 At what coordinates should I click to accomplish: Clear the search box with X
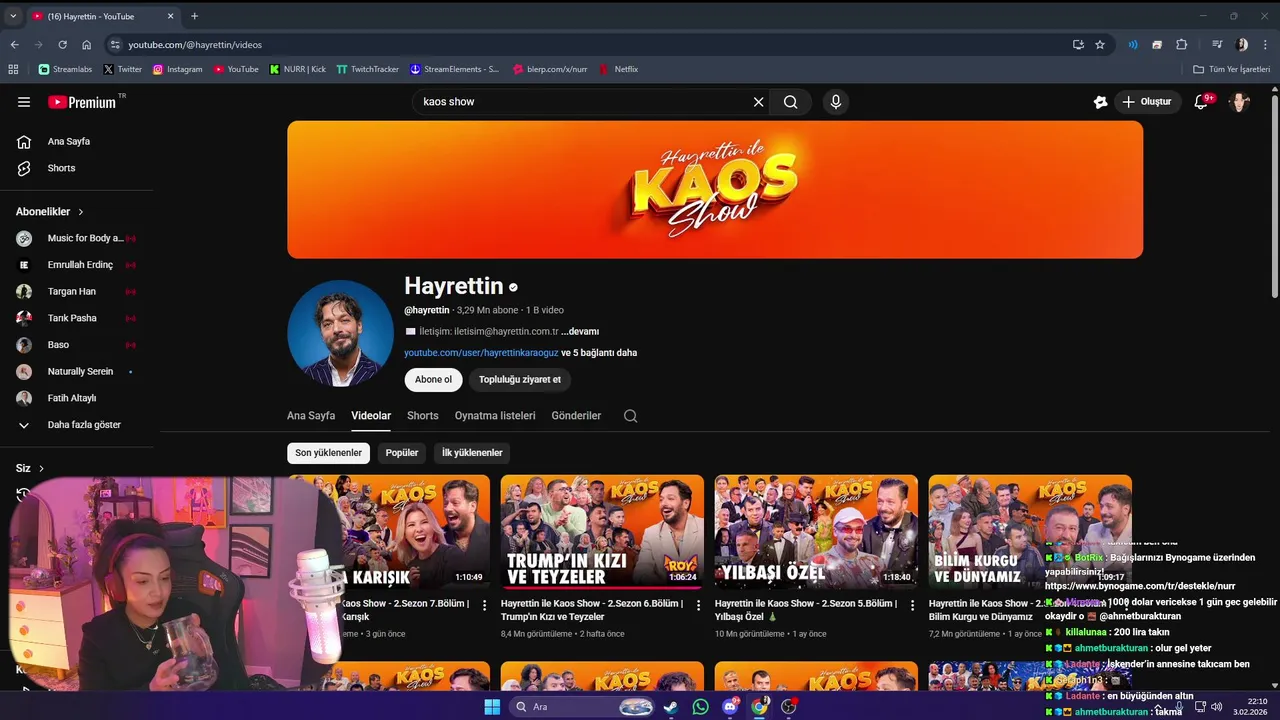[x=758, y=102]
